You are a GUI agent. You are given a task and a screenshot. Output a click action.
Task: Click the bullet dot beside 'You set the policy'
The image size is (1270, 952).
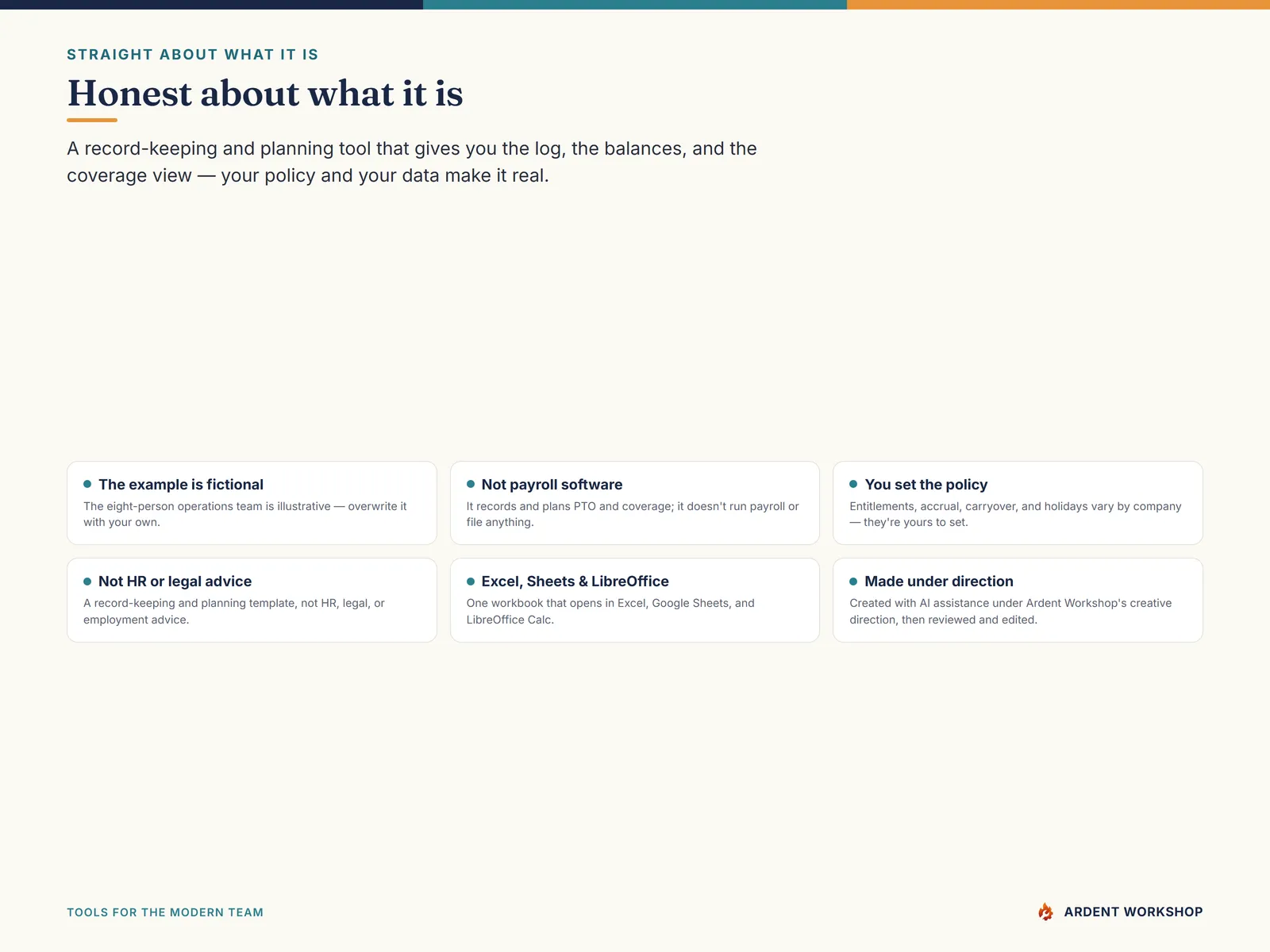(853, 484)
